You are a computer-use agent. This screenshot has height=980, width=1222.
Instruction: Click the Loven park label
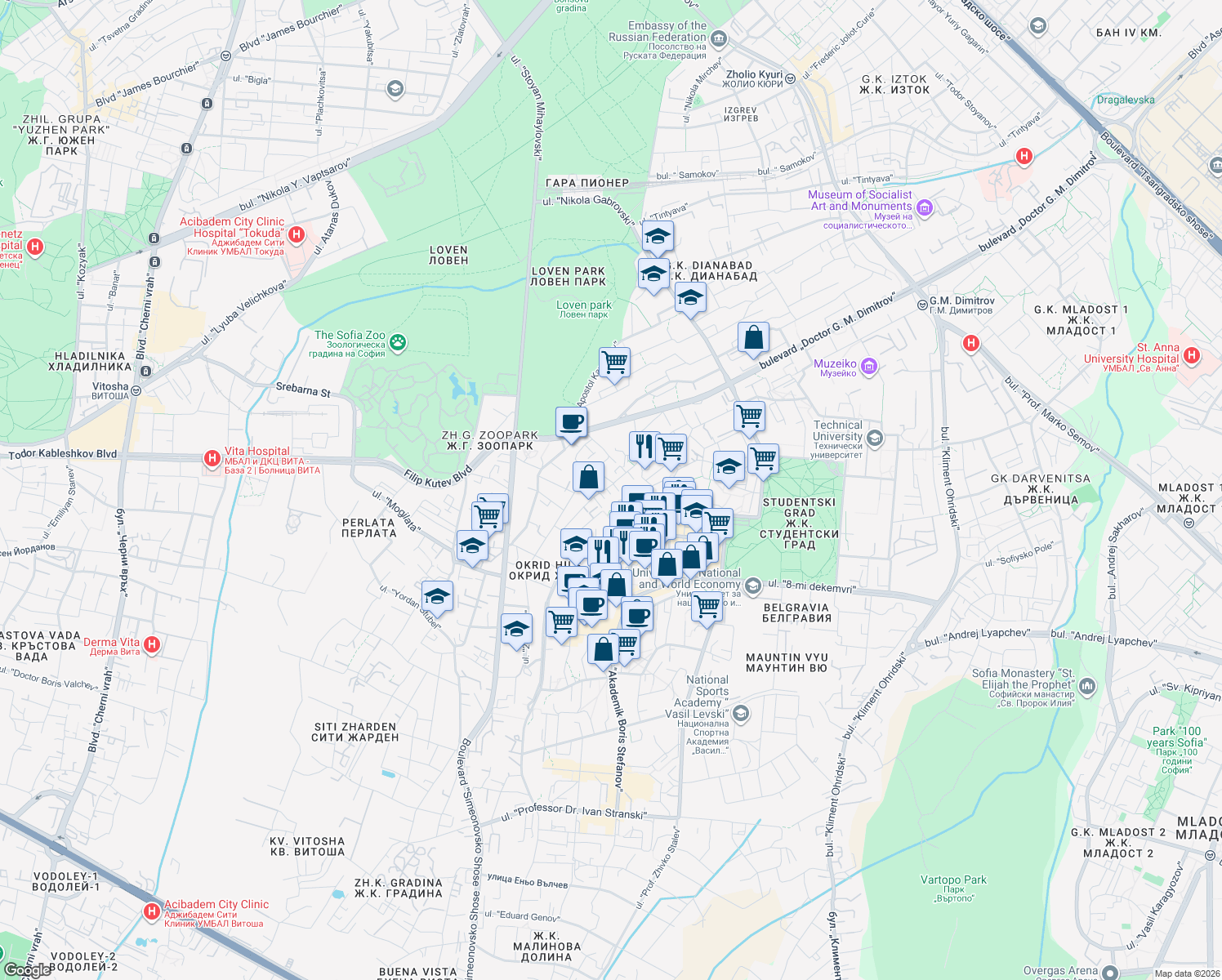point(584,309)
